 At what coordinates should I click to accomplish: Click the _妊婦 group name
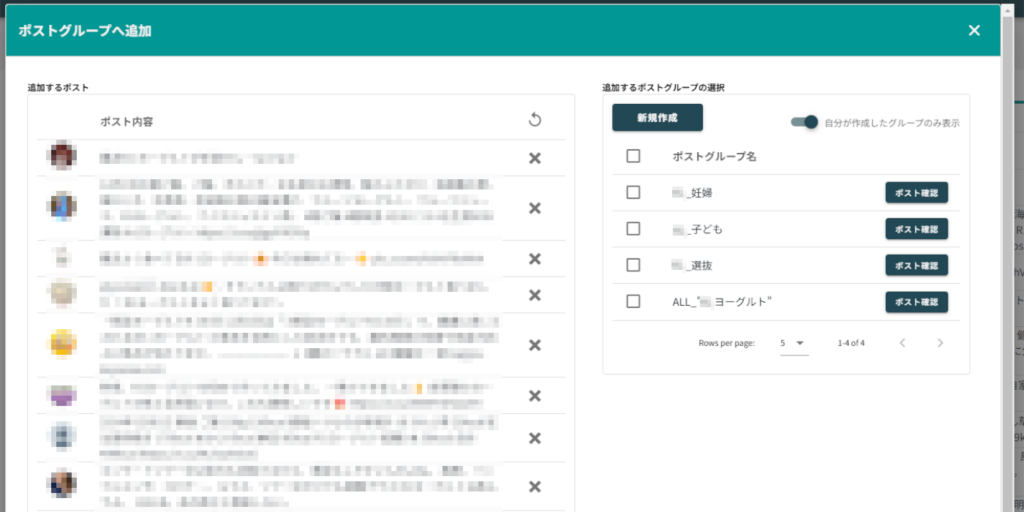tap(693, 193)
